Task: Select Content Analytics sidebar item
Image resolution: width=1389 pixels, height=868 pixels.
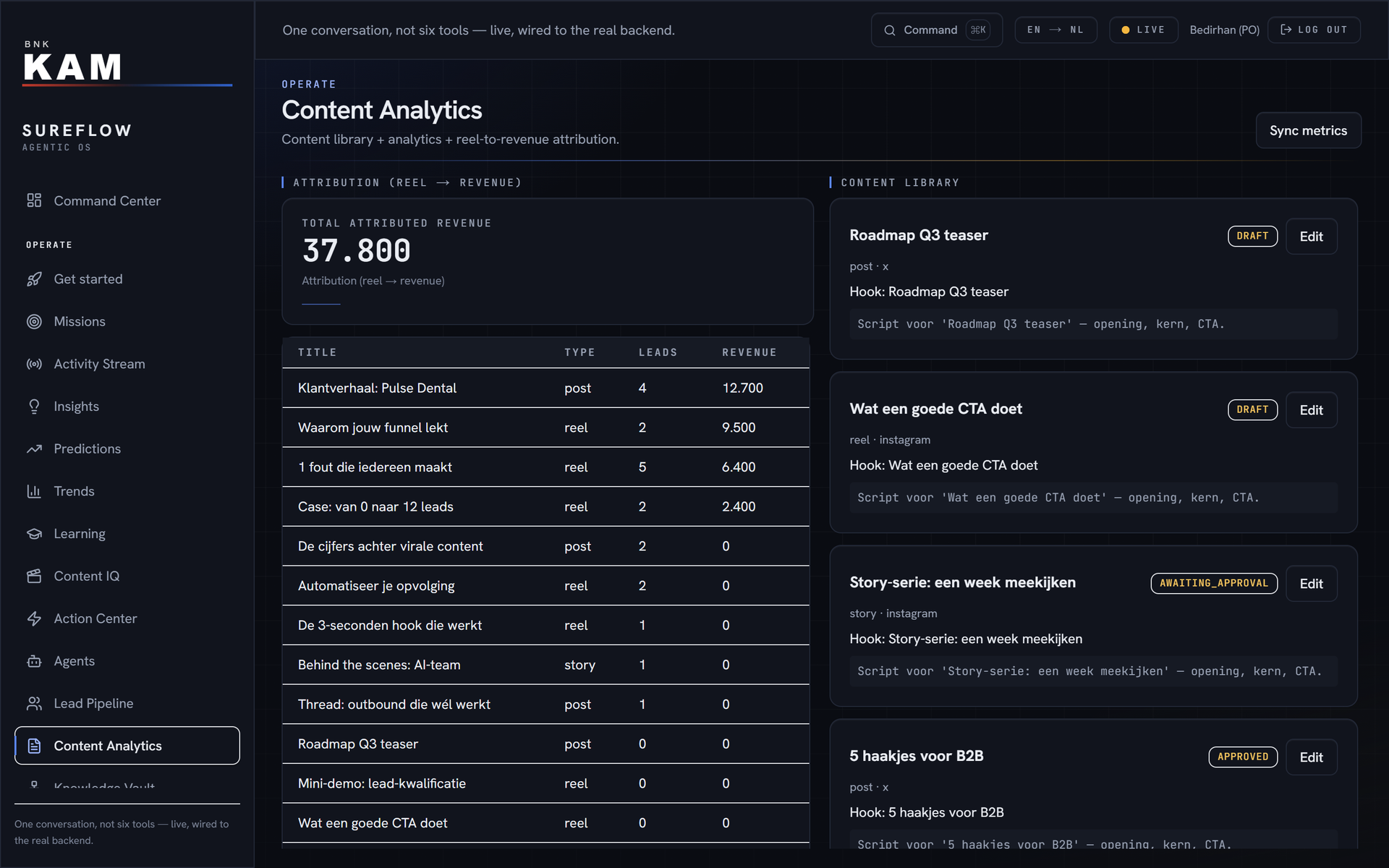Action: [127, 746]
